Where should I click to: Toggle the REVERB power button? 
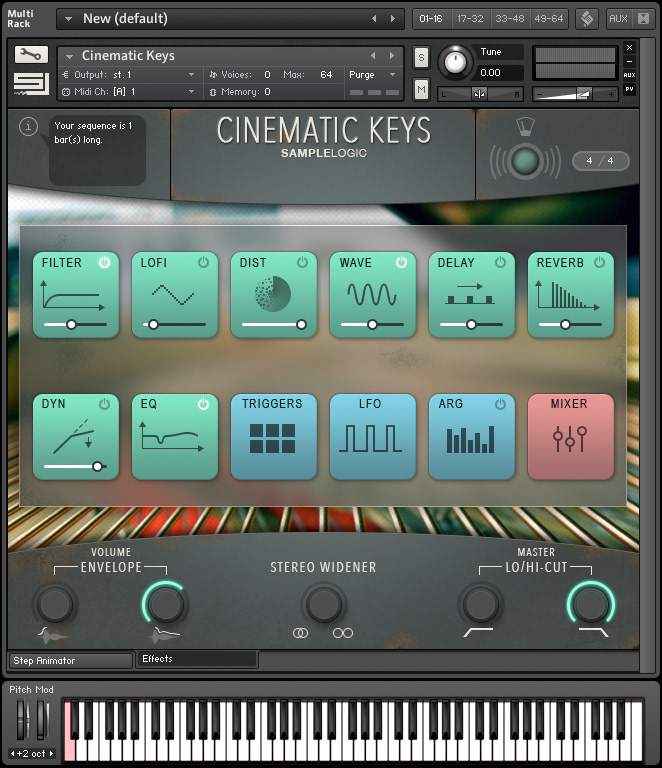click(599, 263)
